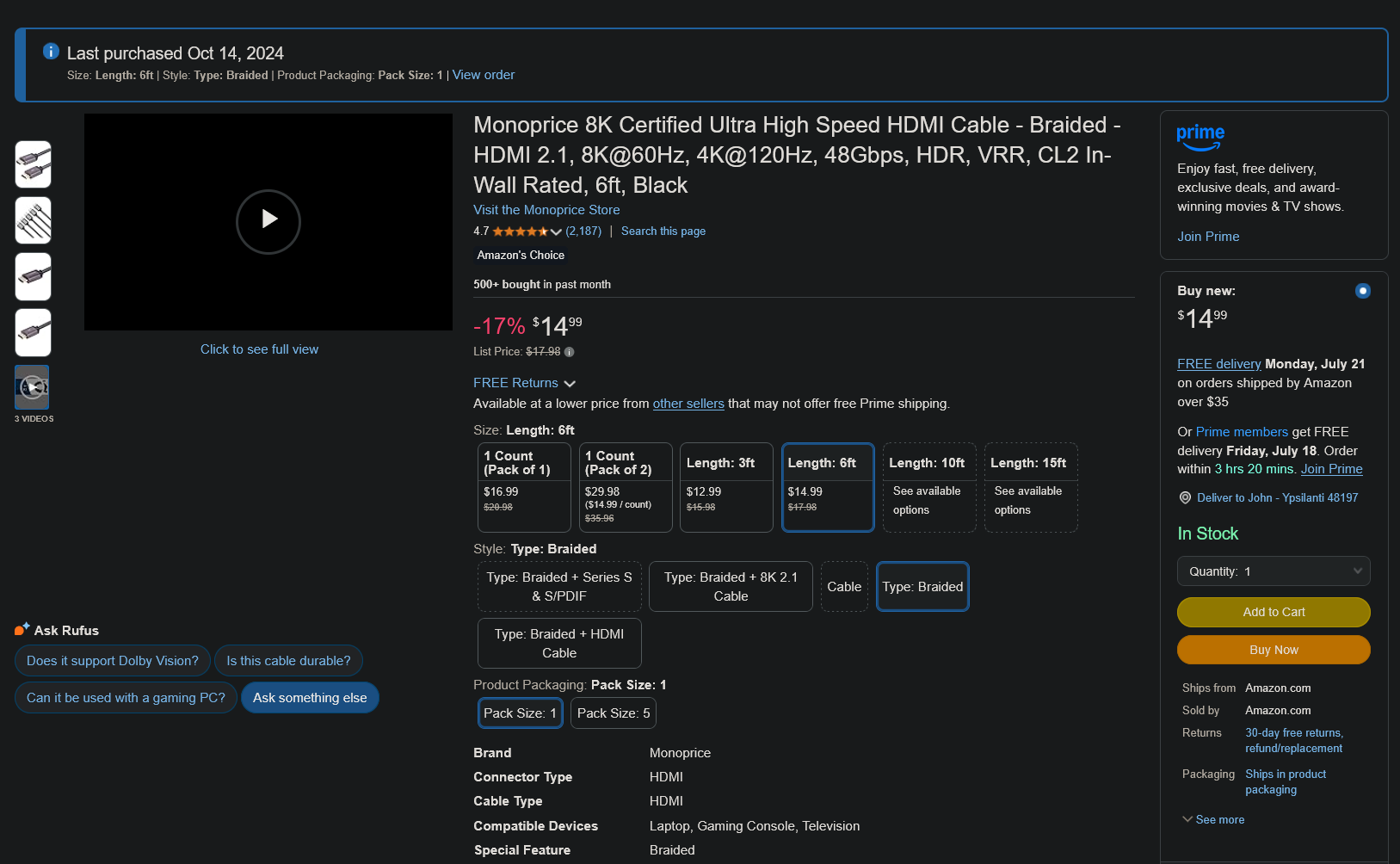Click Search this page link

pos(663,231)
